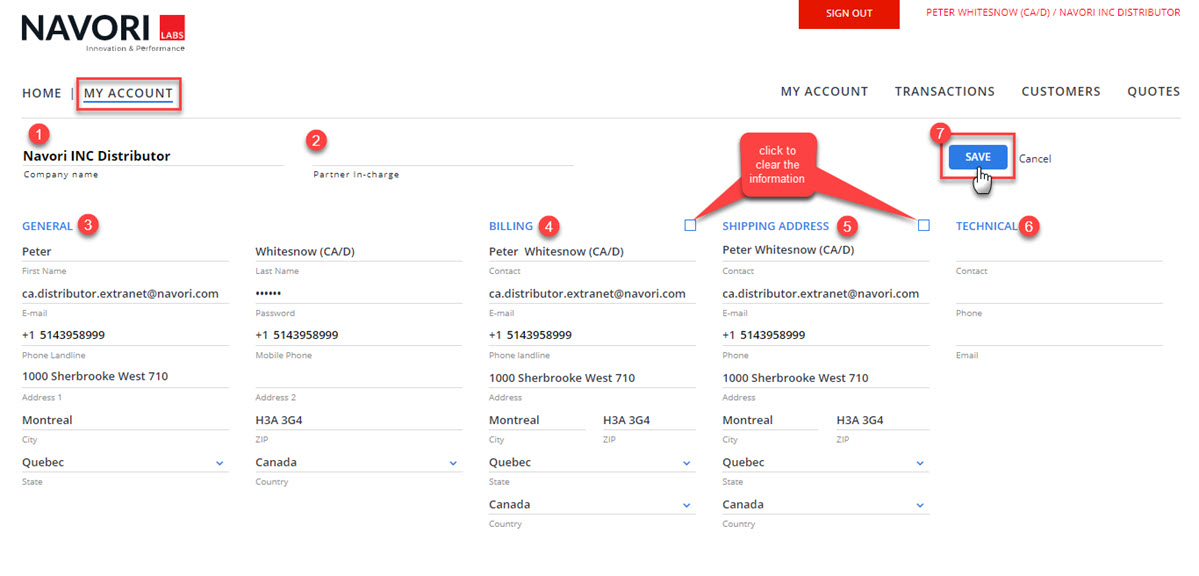Focus the General Password field
This screenshot has width=1199, height=576.
pos(358,294)
